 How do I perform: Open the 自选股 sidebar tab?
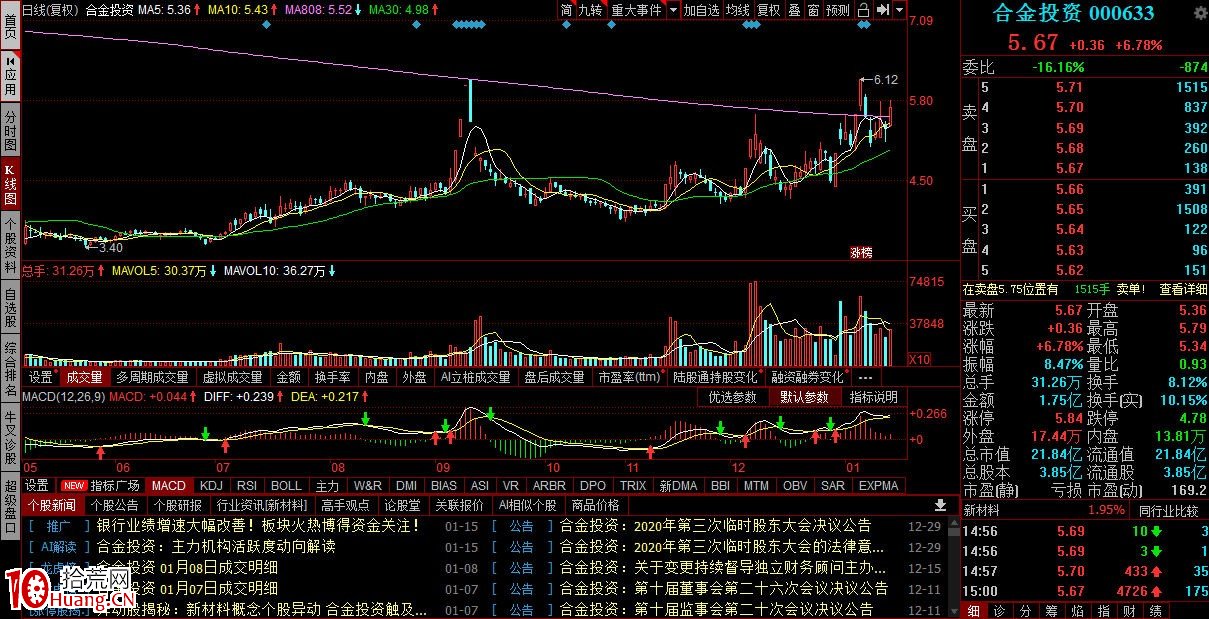[x=10, y=309]
